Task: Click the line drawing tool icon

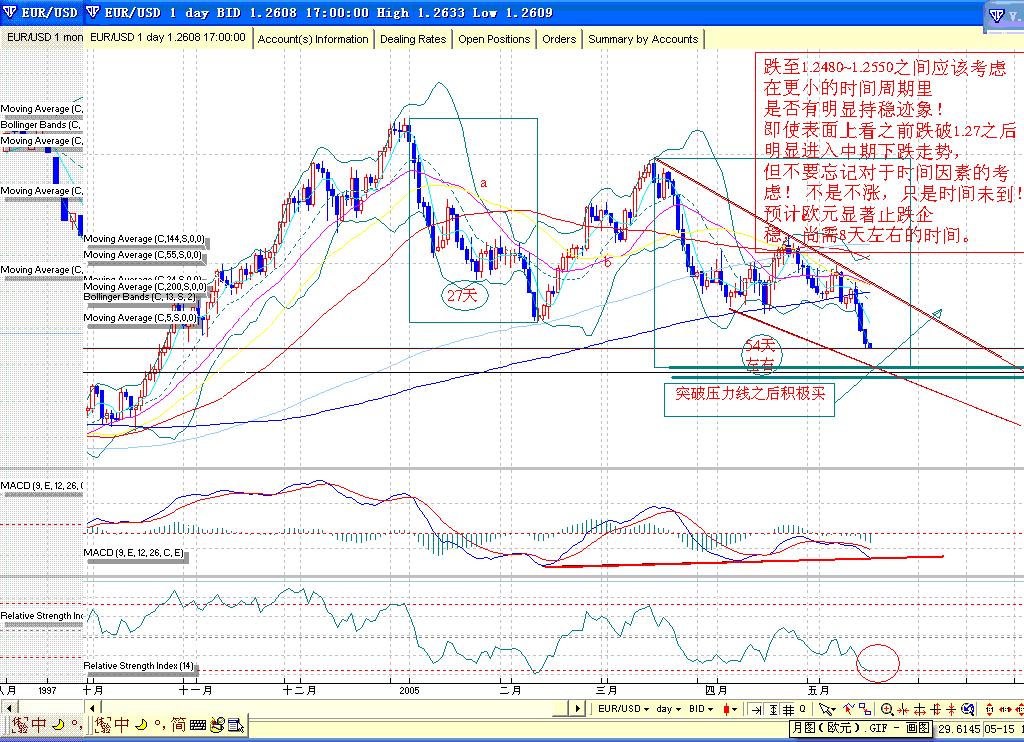Action: [850, 709]
